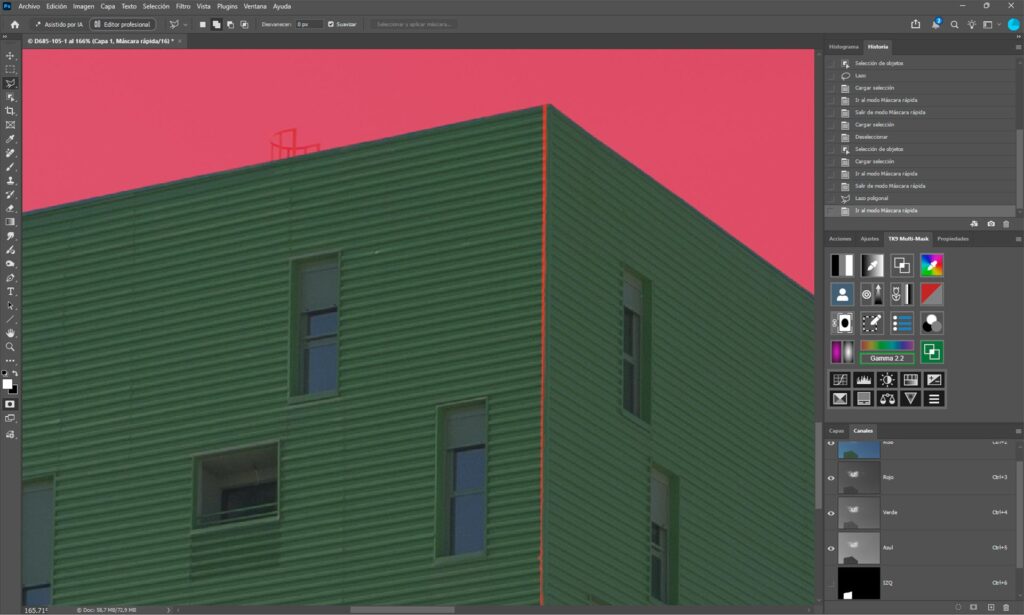Hide the Verde channel
This screenshot has width=1024, height=615.
tap(831, 513)
